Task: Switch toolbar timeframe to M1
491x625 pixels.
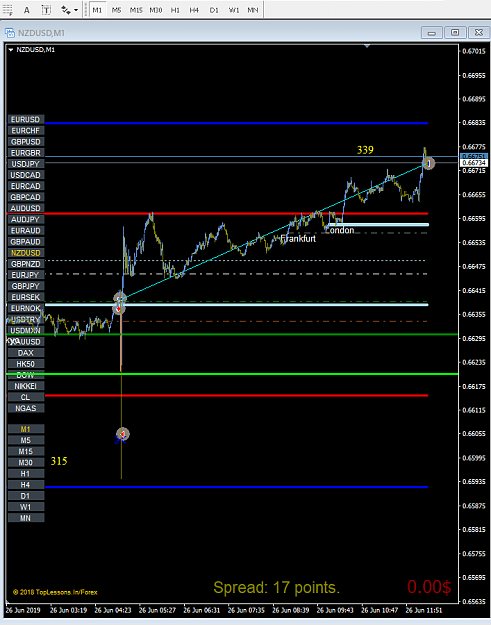Action: pos(97,10)
